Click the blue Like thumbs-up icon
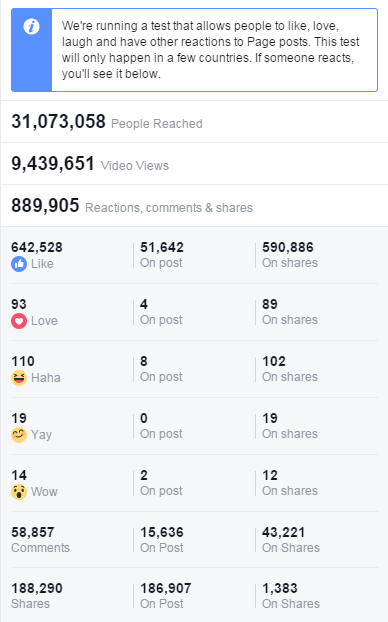The image size is (388, 622). [19, 264]
